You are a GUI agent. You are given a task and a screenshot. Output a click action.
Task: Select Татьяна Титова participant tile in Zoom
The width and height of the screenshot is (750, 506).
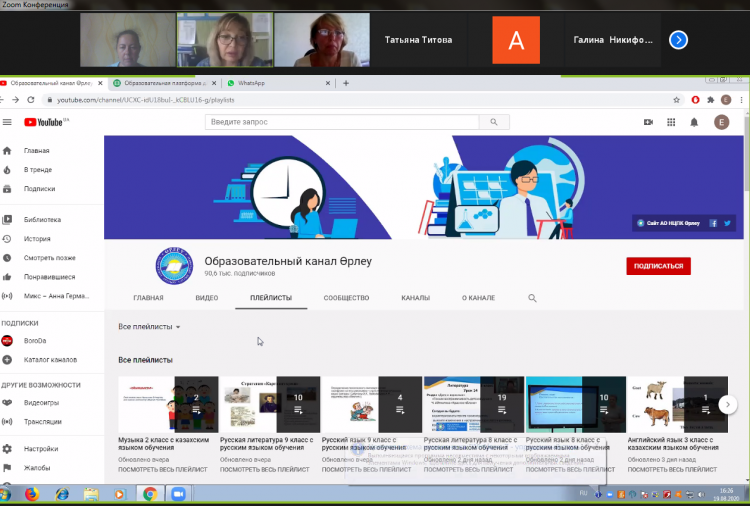click(419, 40)
